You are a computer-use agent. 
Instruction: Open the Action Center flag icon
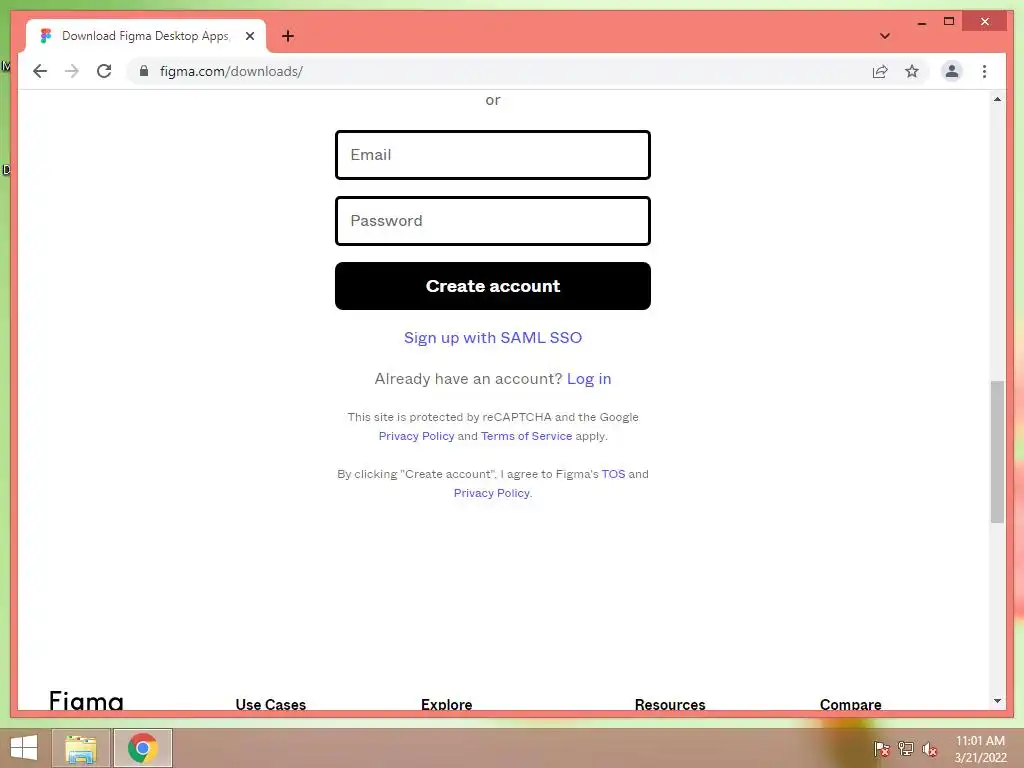pos(882,749)
